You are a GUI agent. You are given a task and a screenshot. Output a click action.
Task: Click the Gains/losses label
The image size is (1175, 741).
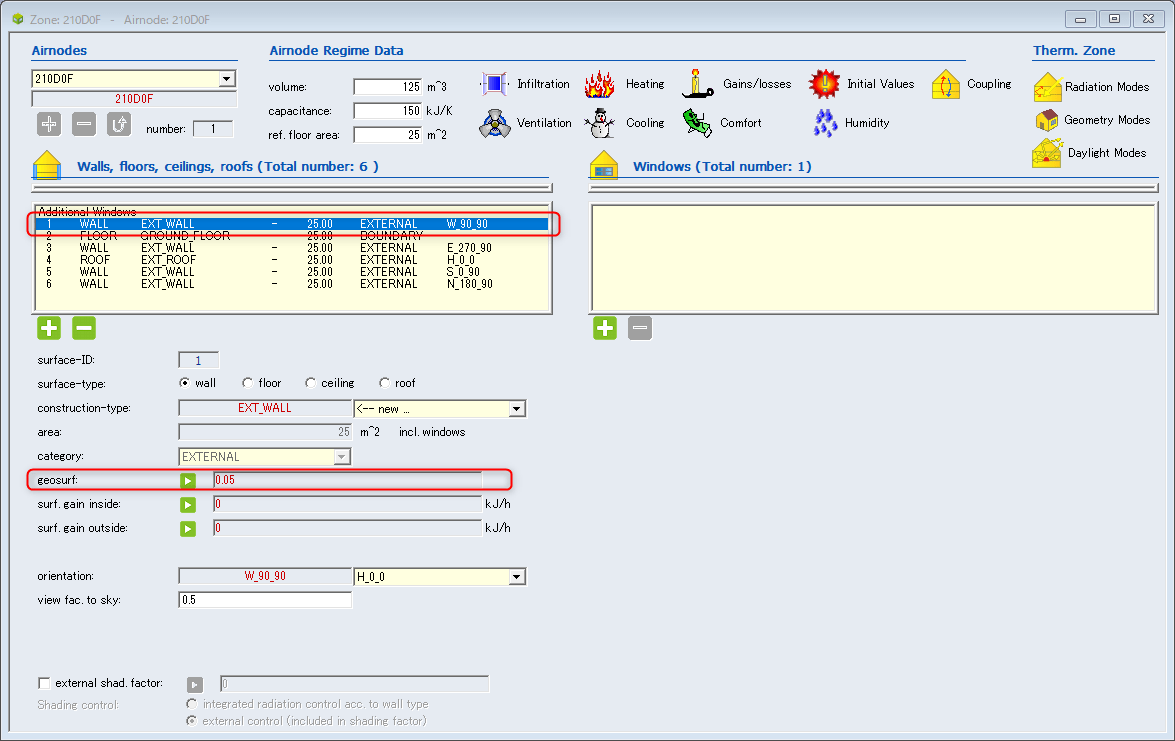[x=757, y=84]
